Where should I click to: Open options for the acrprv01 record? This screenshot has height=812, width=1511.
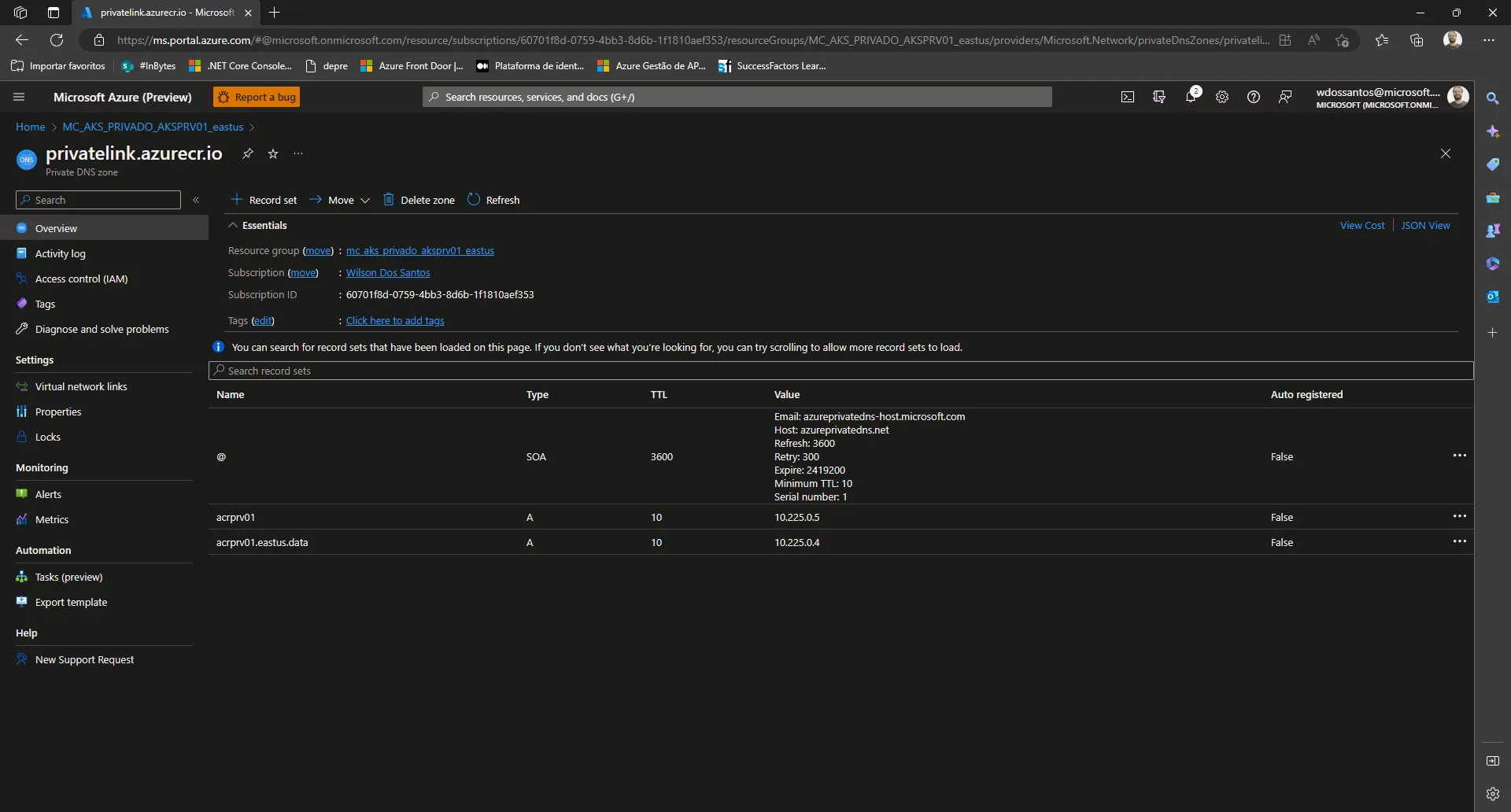tap(1459, 516)
